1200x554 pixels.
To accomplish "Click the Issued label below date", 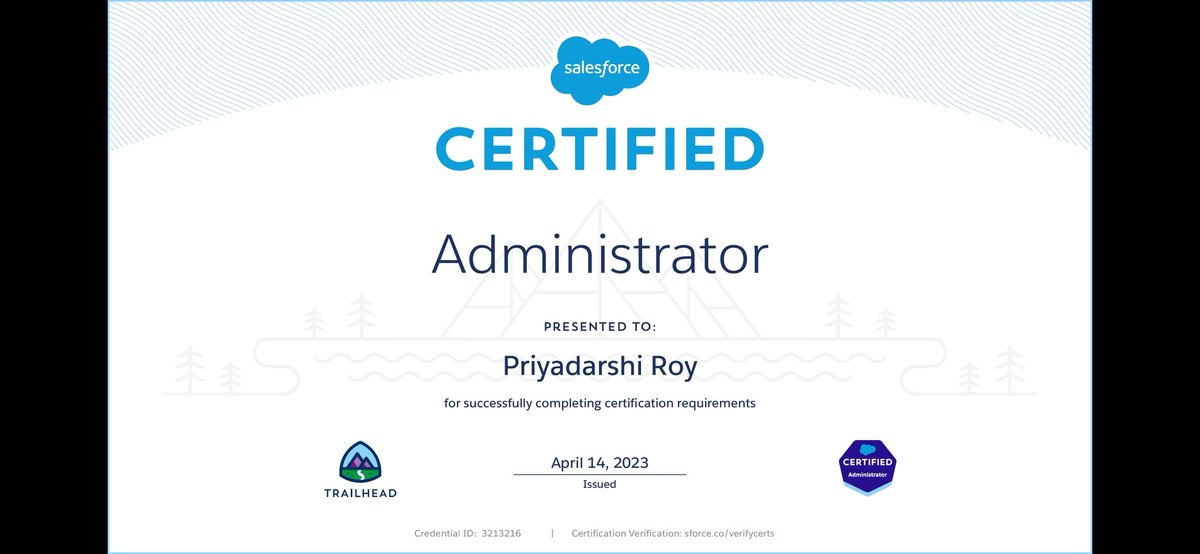I will 600,484.
